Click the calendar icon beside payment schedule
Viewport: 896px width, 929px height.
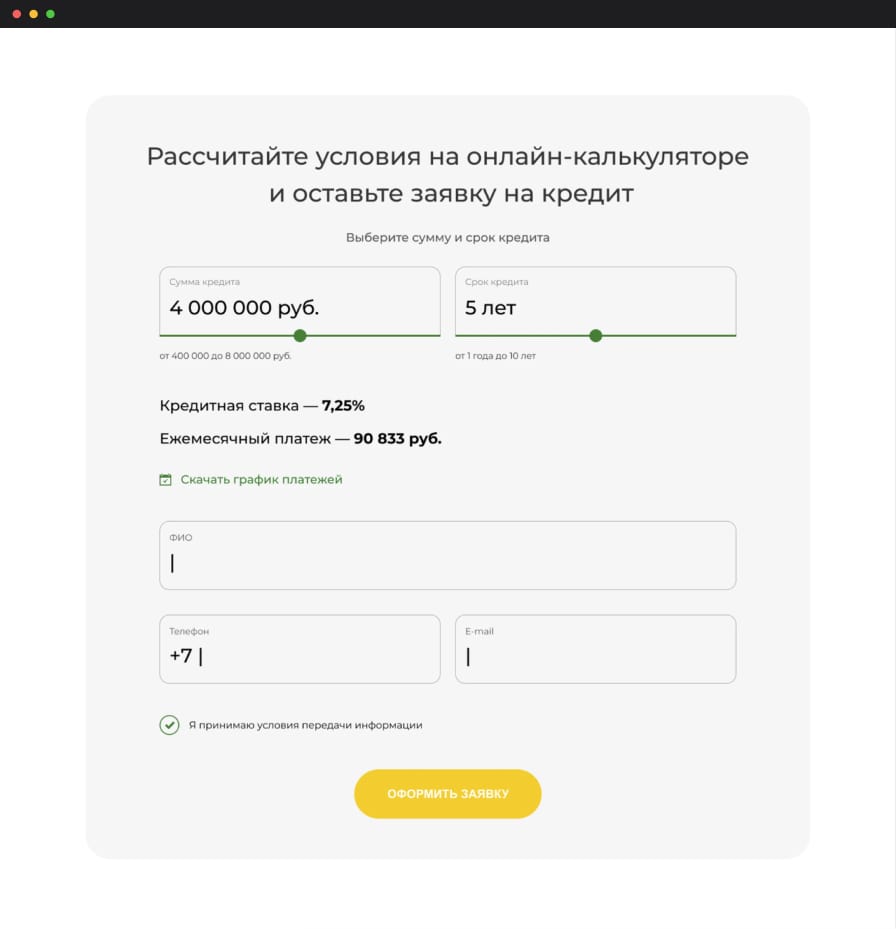[166, 480]
